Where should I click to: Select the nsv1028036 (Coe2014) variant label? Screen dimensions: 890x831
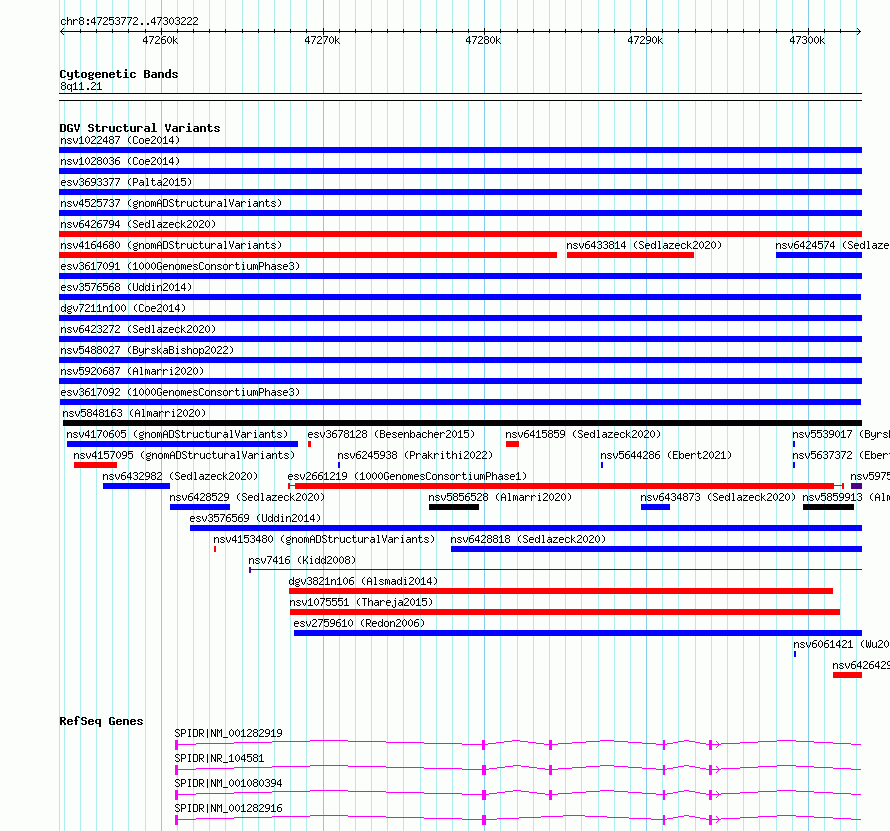point(120,161)
